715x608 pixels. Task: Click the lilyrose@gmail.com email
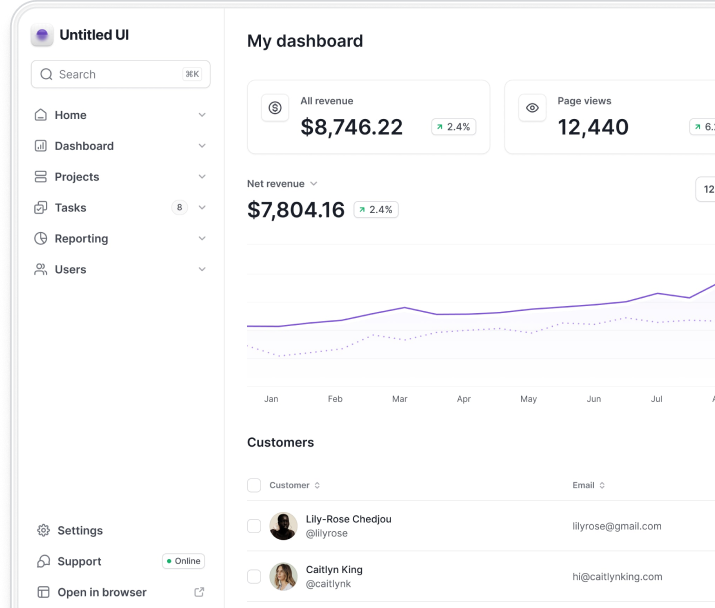[617, 526]
